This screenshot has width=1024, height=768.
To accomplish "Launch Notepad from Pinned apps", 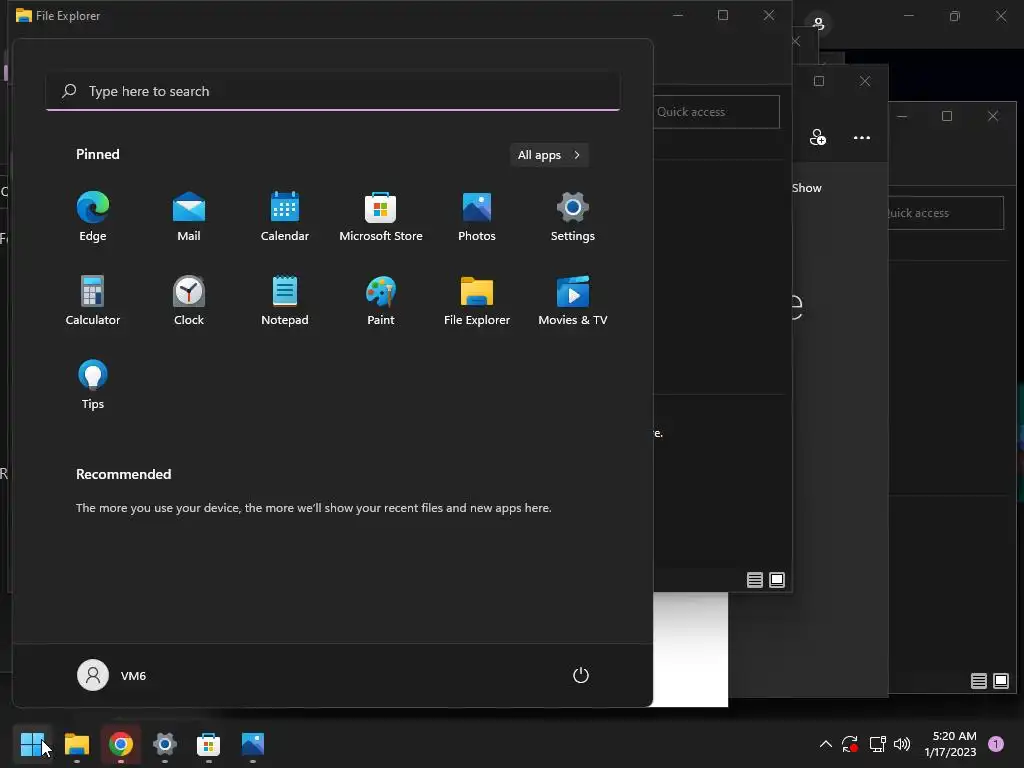I will click(x=285, y=301).
